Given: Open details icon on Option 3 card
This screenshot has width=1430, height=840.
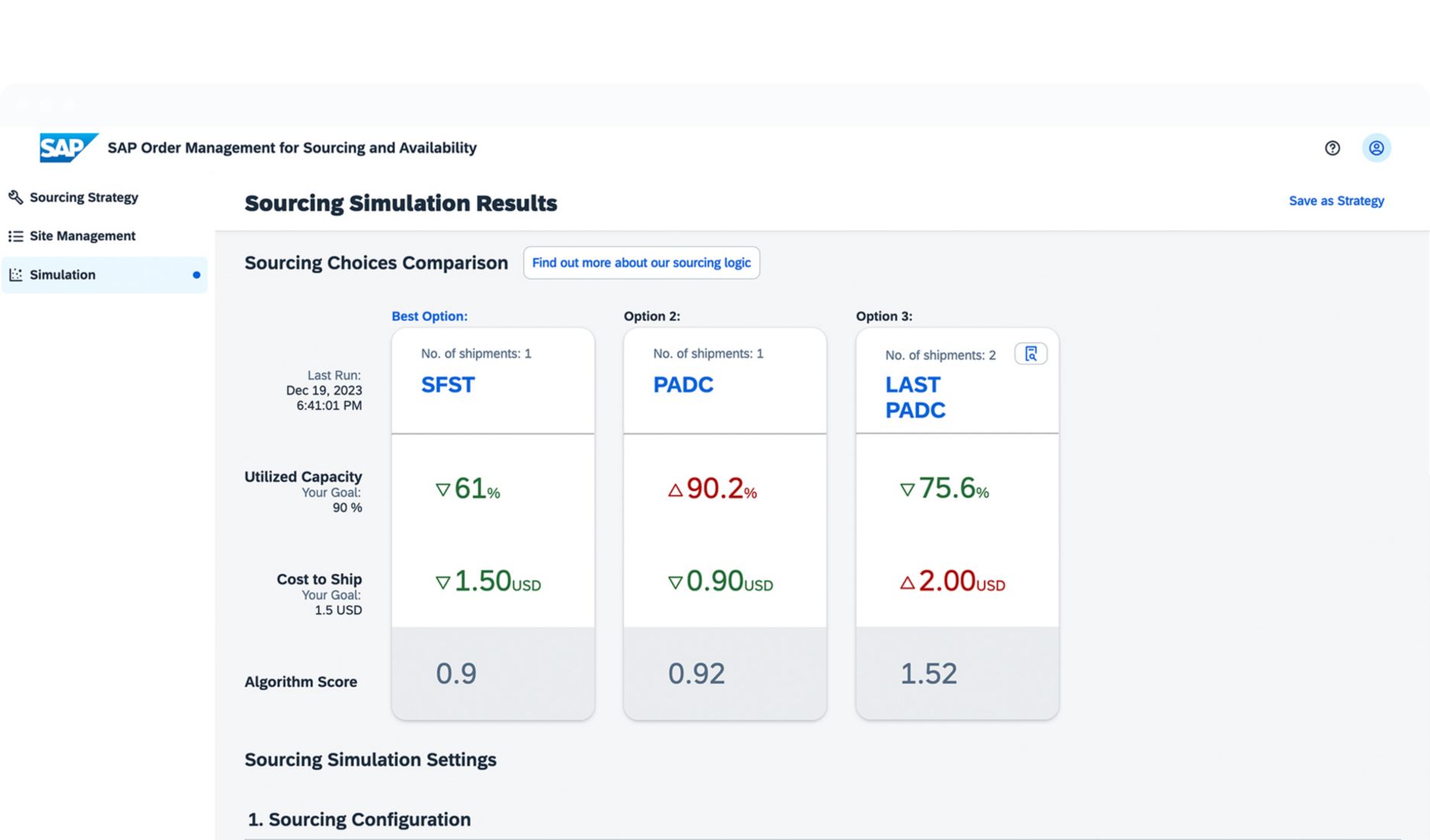Looking at the screenshot, I should (1030, 354).
